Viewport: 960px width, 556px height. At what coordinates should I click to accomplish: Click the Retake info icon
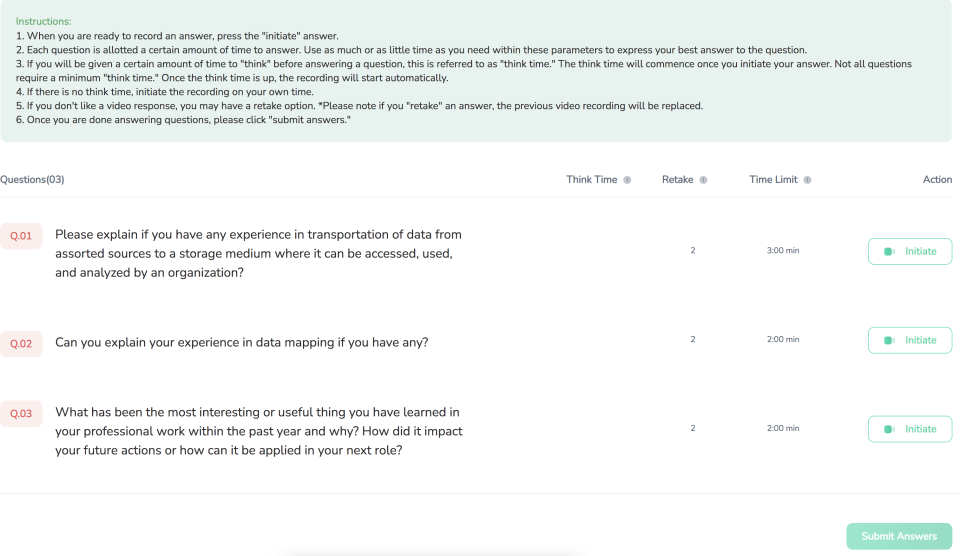703,180
